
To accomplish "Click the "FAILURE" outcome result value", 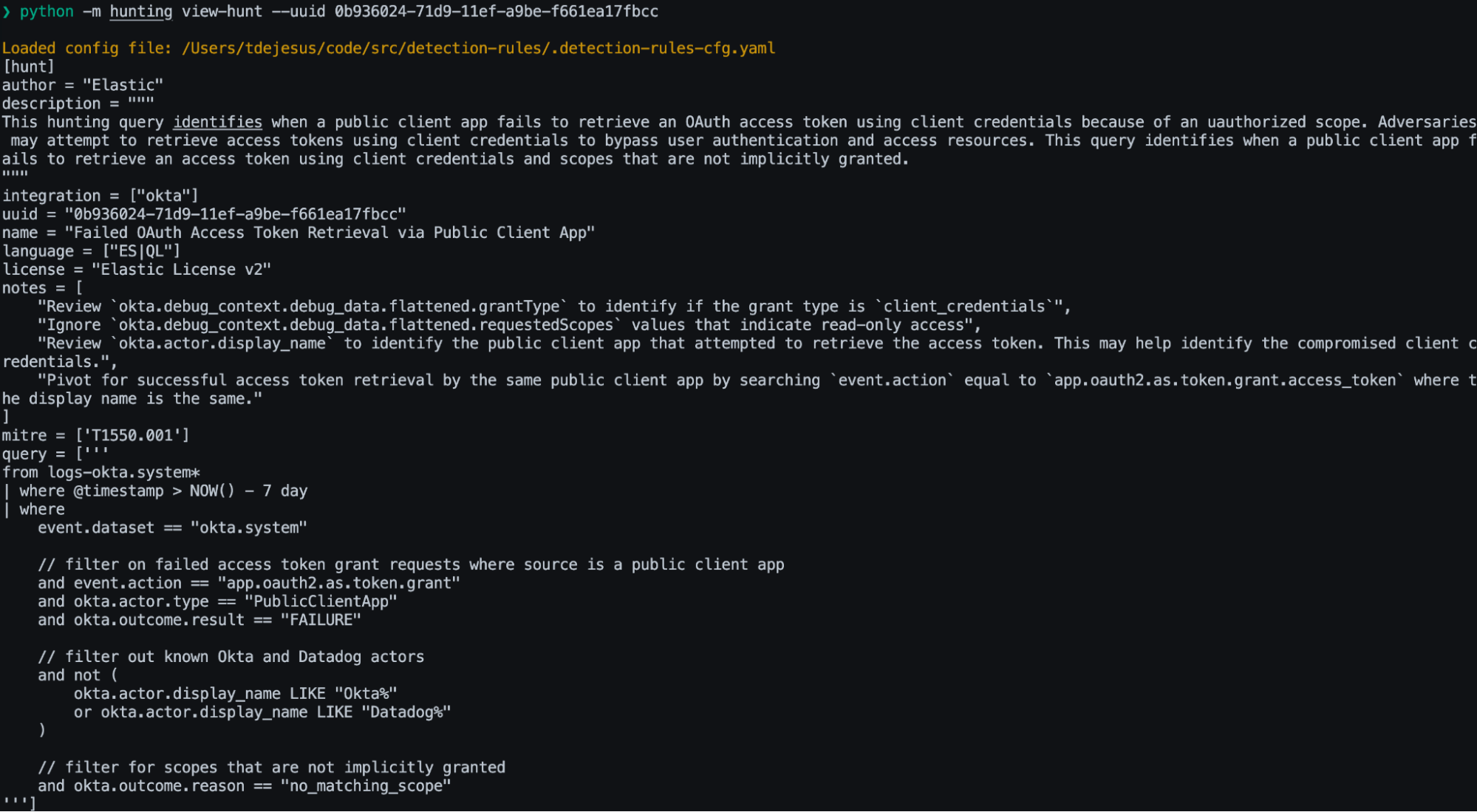I will tap(321, 620).
